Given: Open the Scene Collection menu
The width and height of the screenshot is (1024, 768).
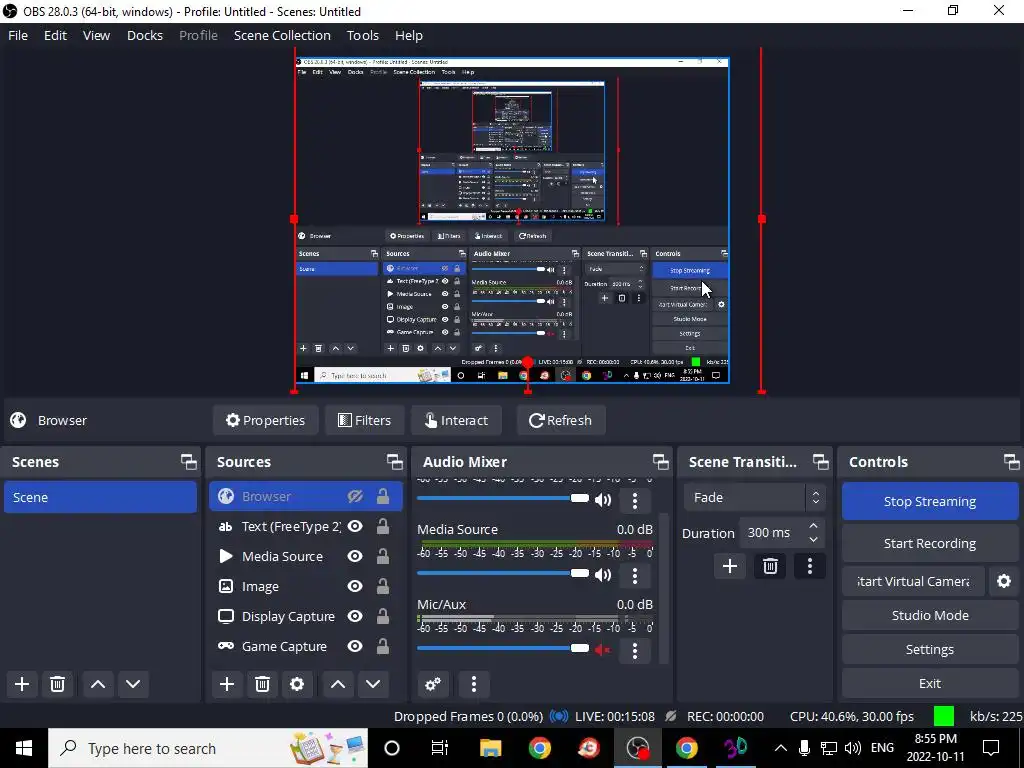Looking at the screenshot, I should [282, 35].
